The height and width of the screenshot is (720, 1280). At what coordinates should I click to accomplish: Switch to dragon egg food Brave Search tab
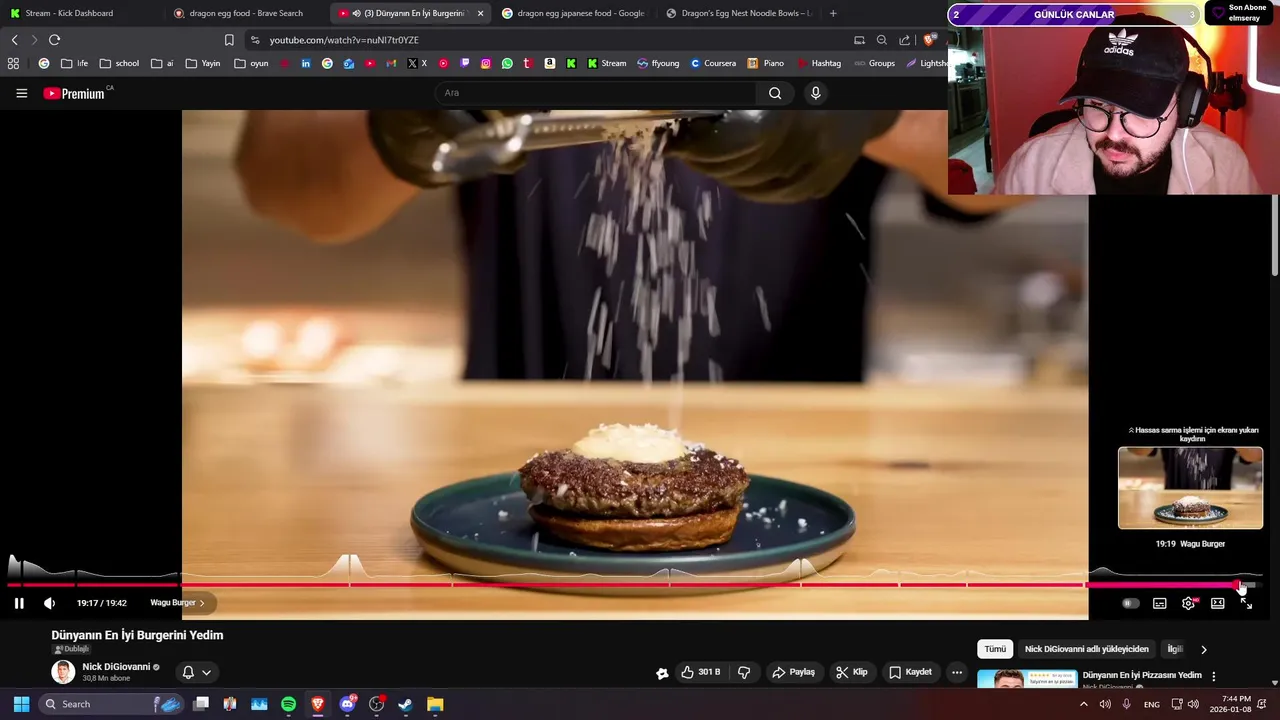point(245,13)
